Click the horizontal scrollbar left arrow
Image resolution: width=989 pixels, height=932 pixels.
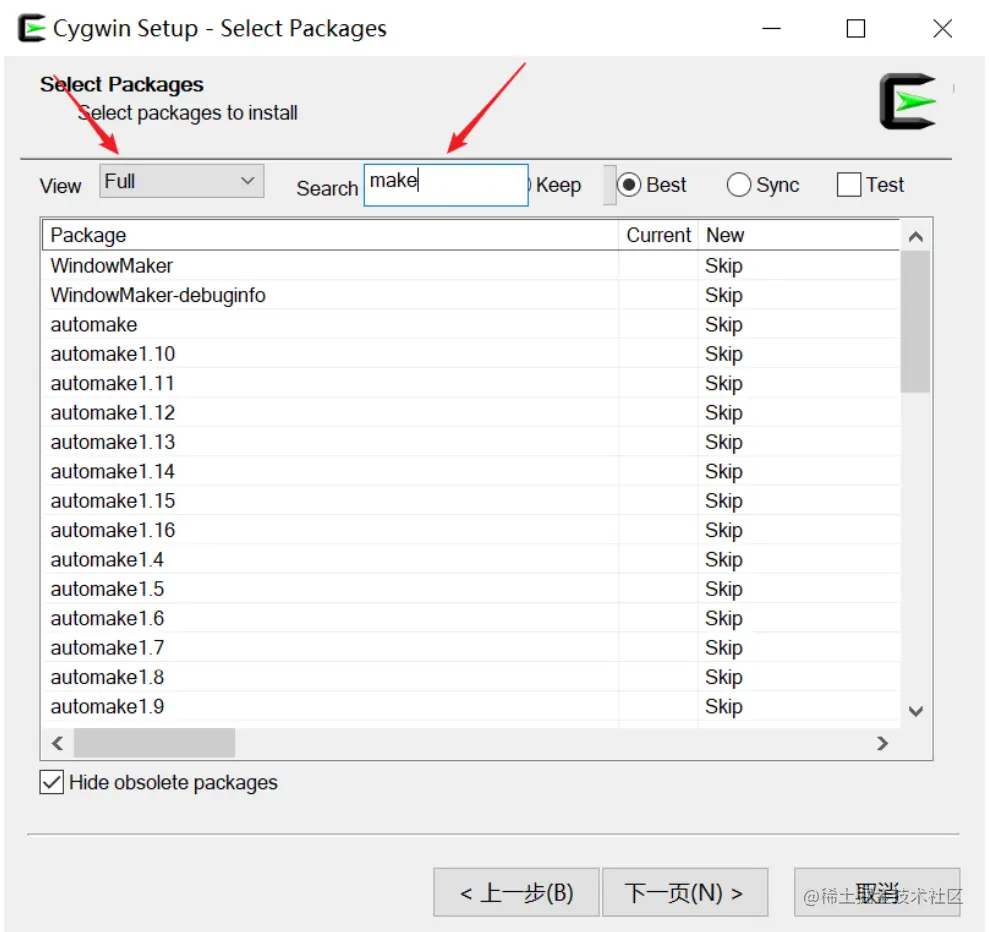57,743
